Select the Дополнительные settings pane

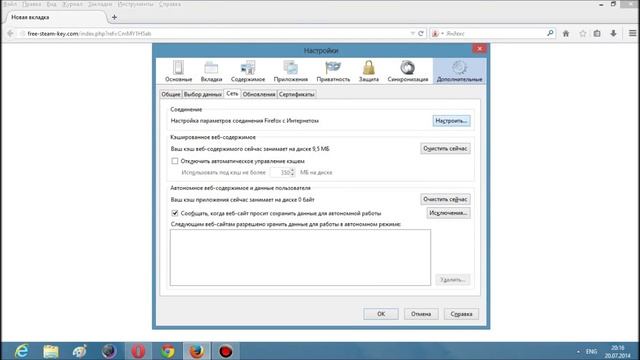tap(459, 71)
